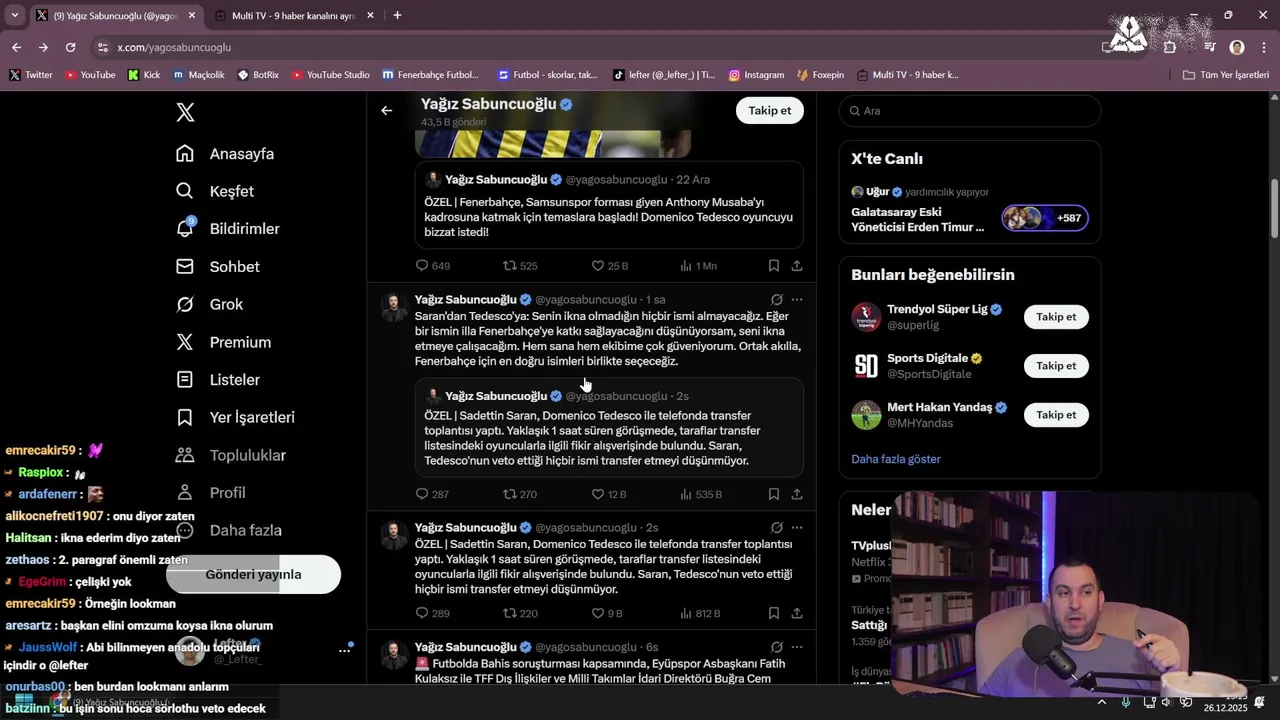Open Bildirimler notifications
Viewport: 1280px width, 720px height.
pos(227,229)
